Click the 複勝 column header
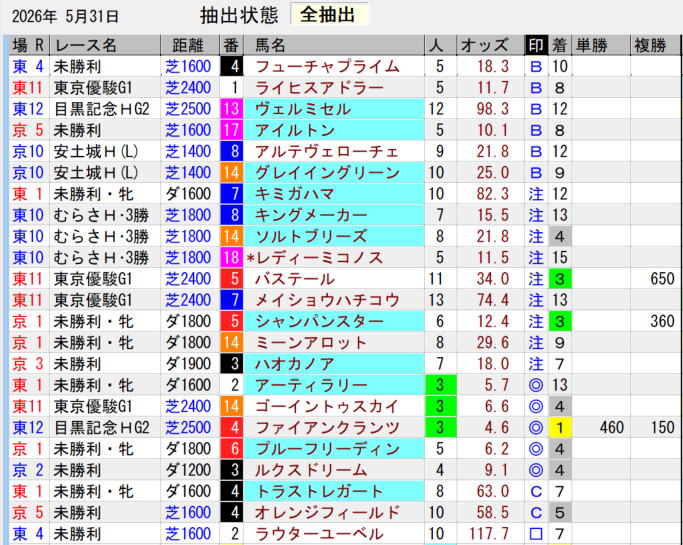Viewport: 683px width, 545px height. tap(655, 45)
